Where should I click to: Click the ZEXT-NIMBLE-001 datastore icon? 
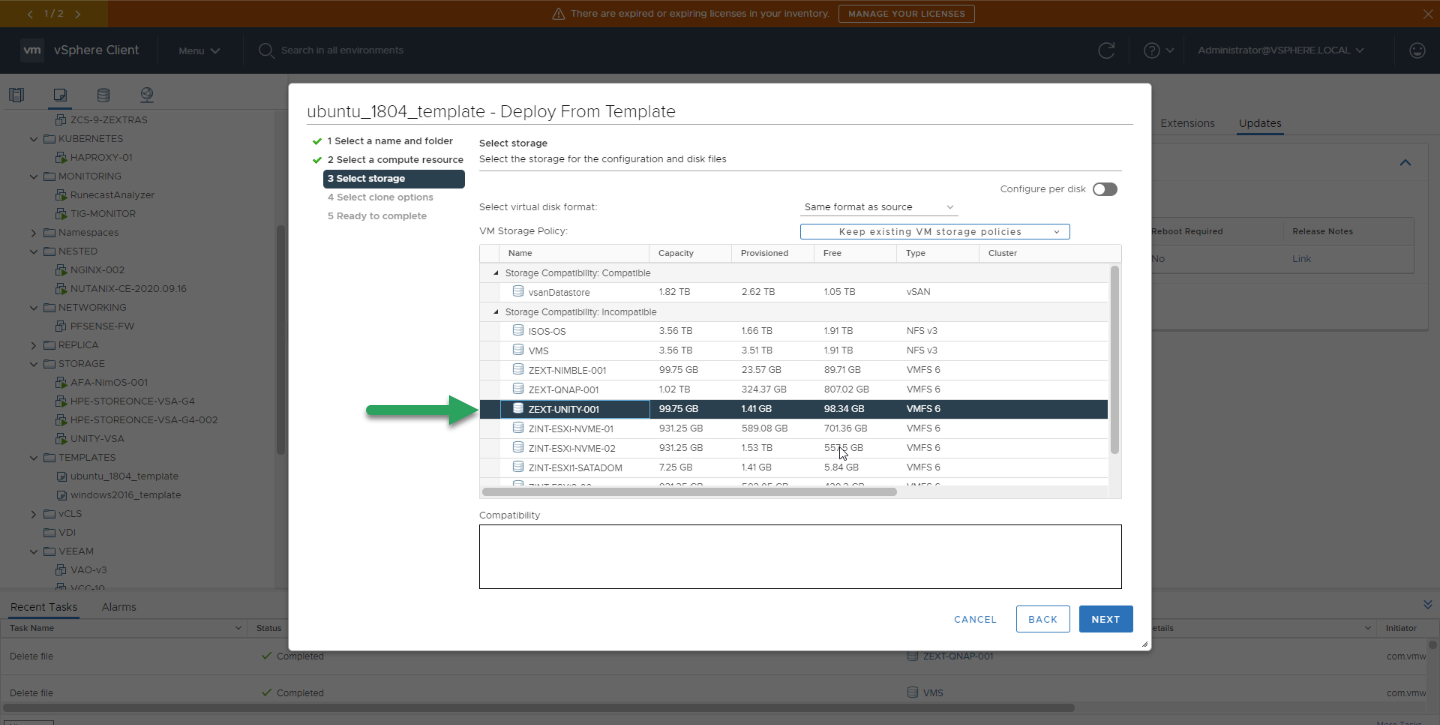tap(518, 370)
